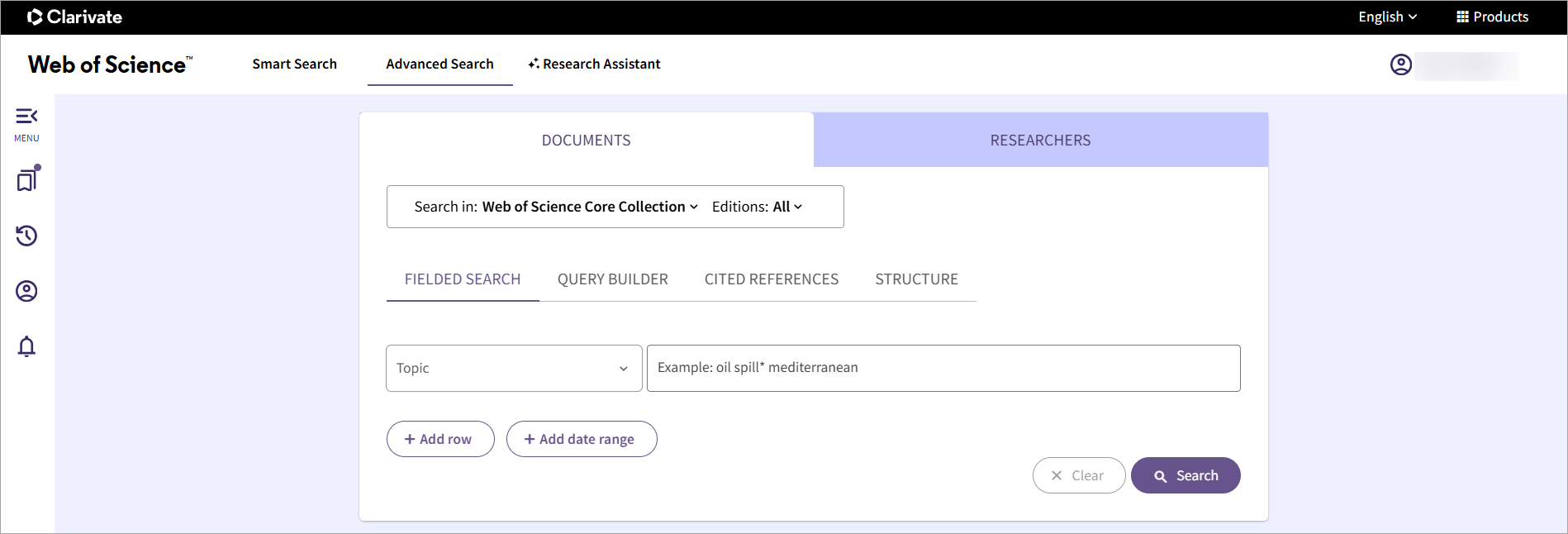The image size is (1568, 534).
Task: Open the marked list bookmark icon
Action: [27, 179]
